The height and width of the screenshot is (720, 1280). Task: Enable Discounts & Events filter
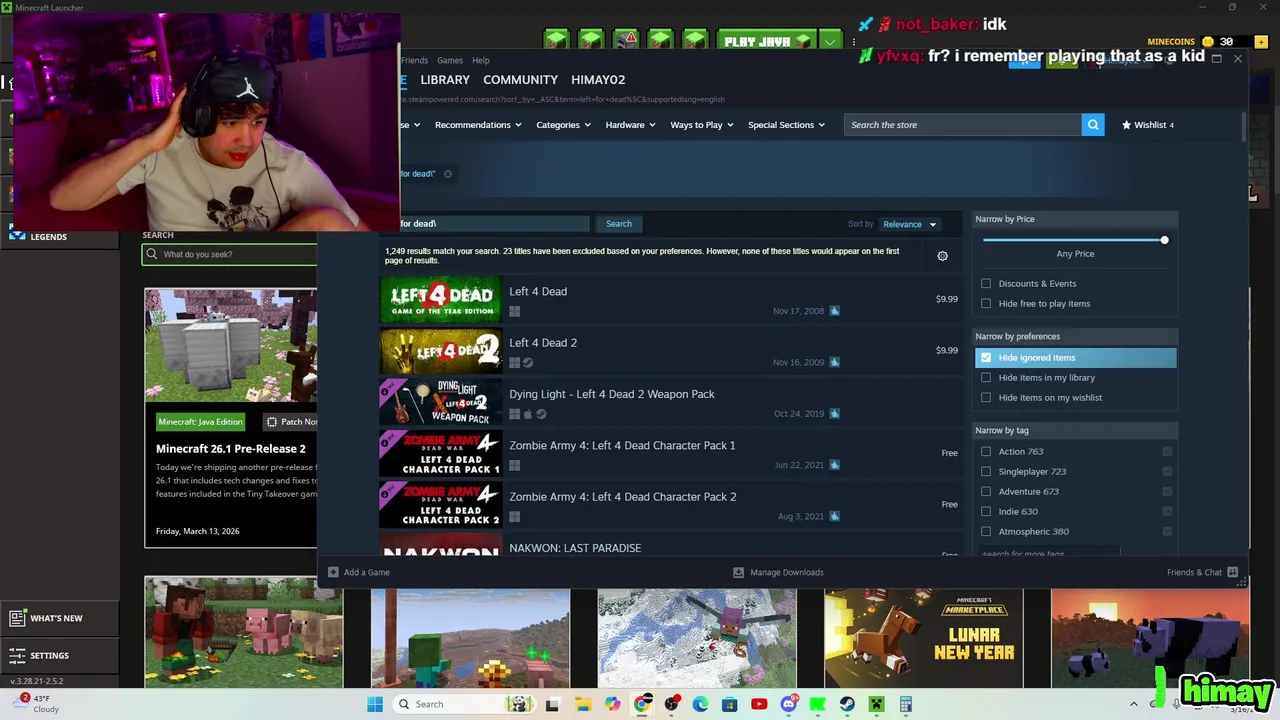(x=986, y=284)
